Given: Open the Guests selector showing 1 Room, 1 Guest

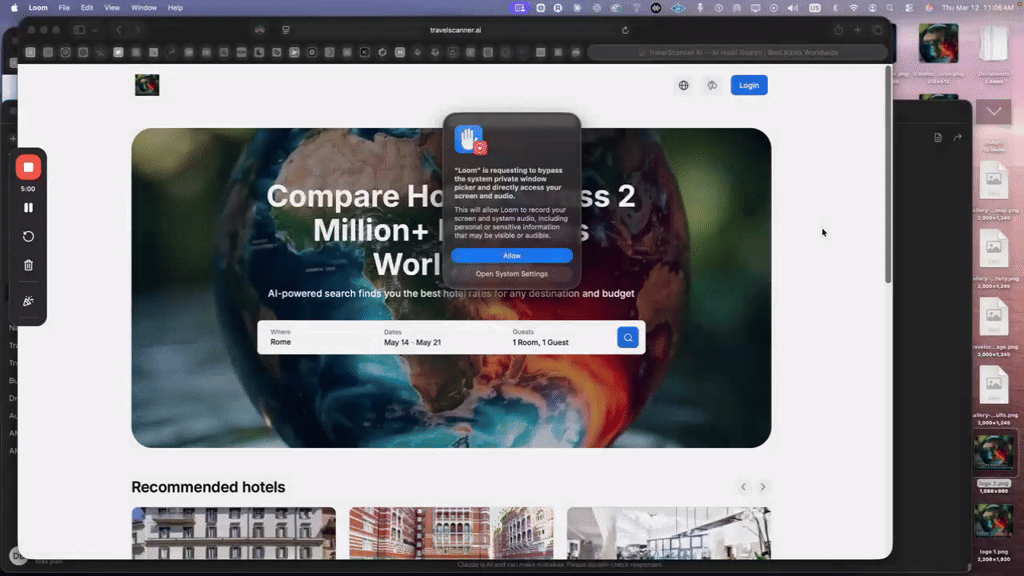Looking at the screenshot, I should pyautogui.click(x=540, y=337).
